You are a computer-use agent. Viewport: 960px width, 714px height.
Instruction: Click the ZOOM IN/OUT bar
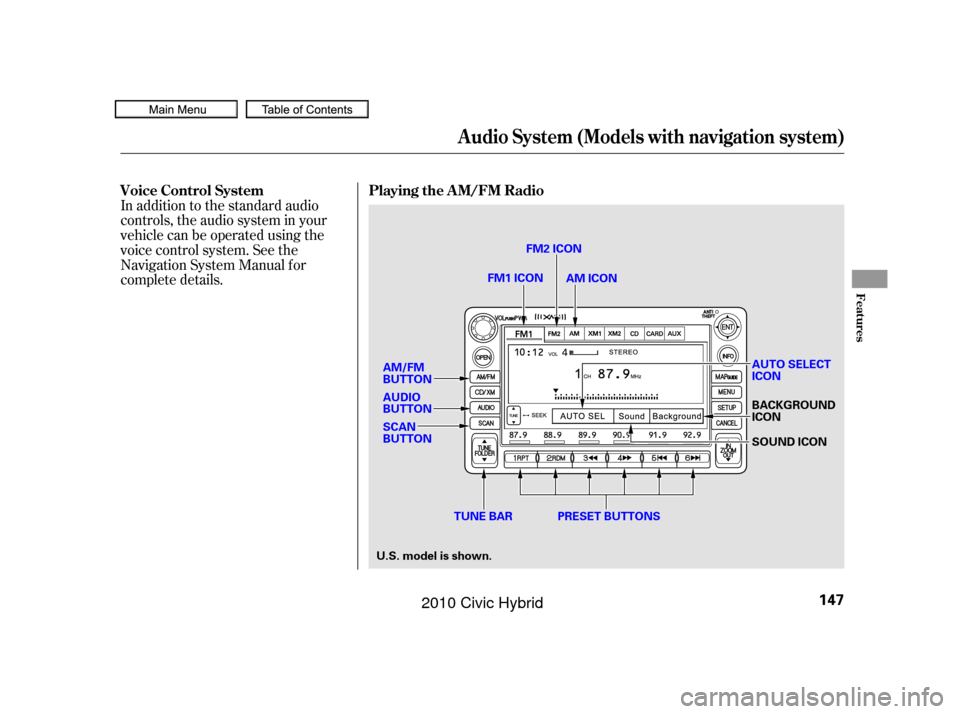pyautogui.click(x=728, y=450)
